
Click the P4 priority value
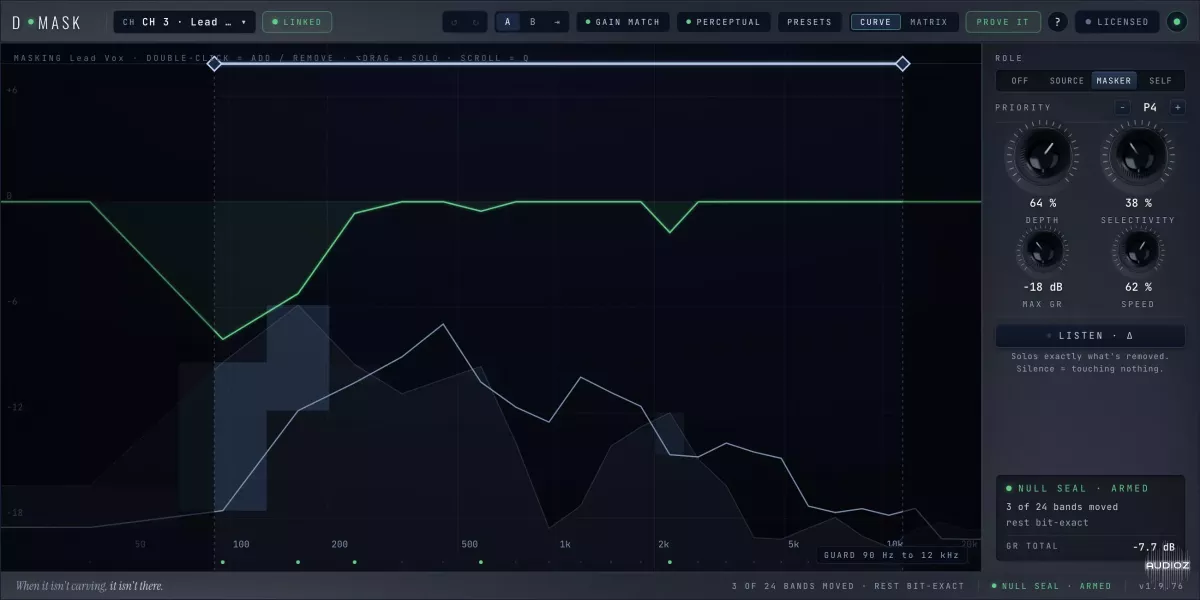point(1150,107)
